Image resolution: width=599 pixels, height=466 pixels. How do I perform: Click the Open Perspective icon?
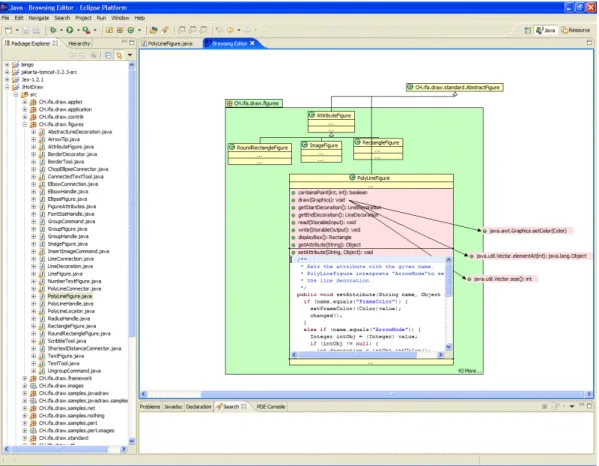tap(528, 30)
